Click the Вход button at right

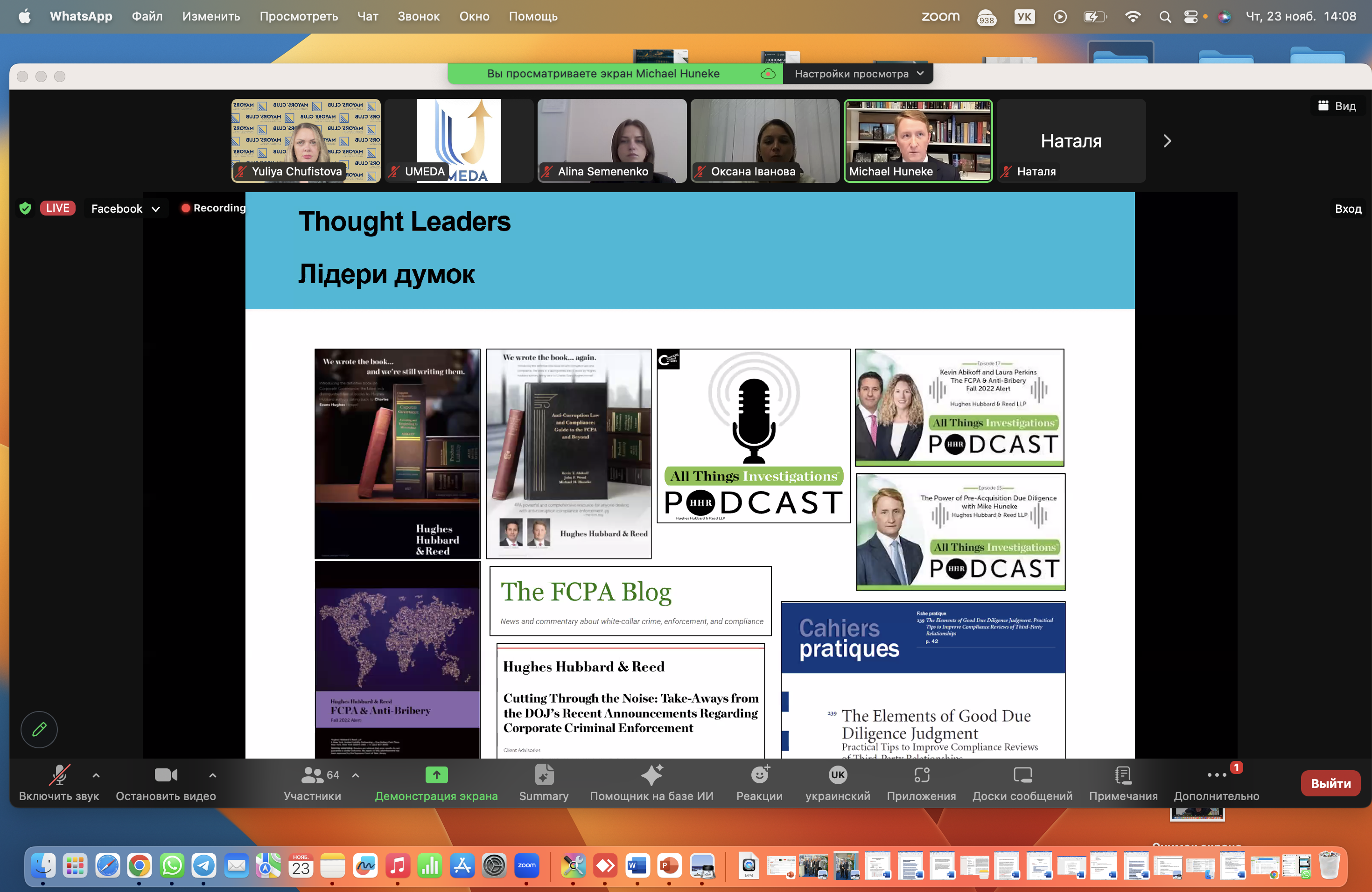pyautogui.click(x=1348, y=209)
